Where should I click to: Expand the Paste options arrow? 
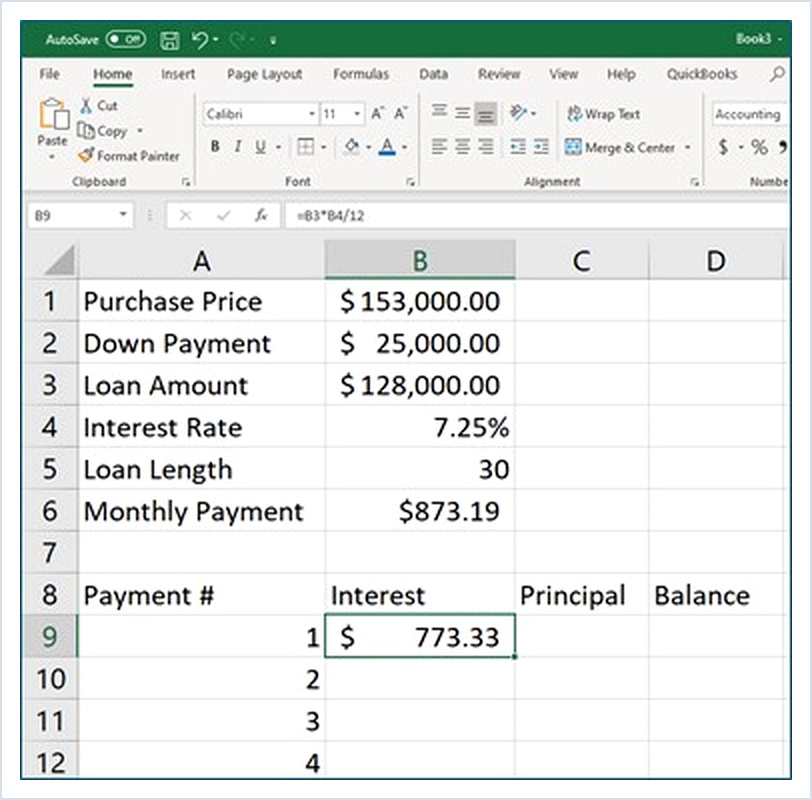tap(52, 156)
